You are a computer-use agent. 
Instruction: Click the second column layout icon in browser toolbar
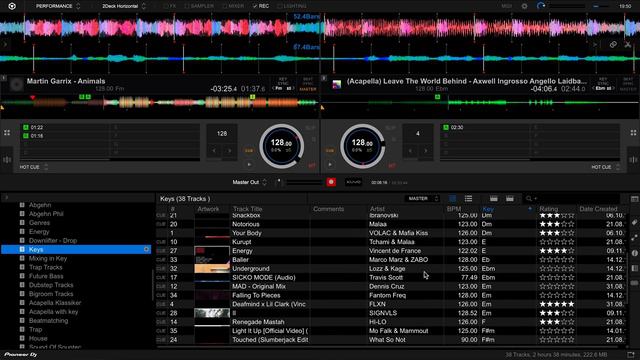[510, 198]
